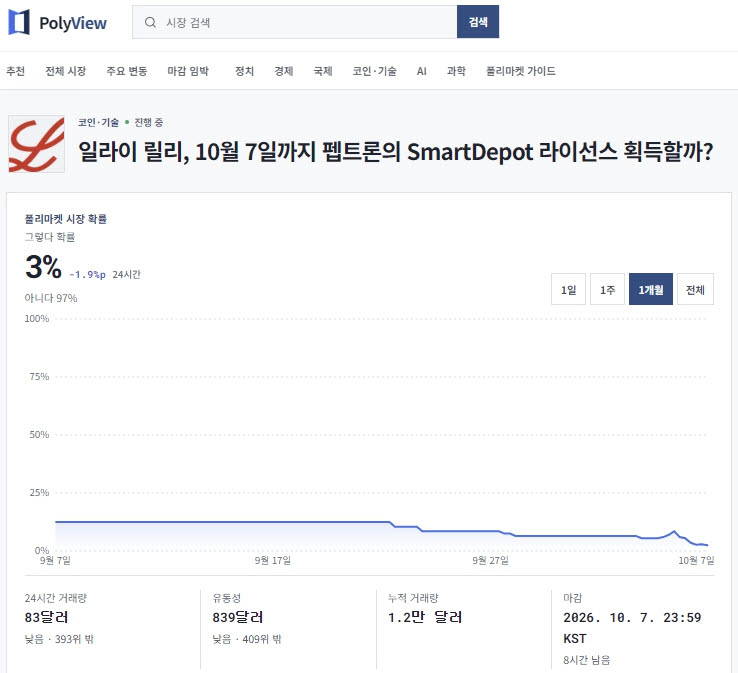
Task: Click the 9월 17일 axis label
Action: 273,561
